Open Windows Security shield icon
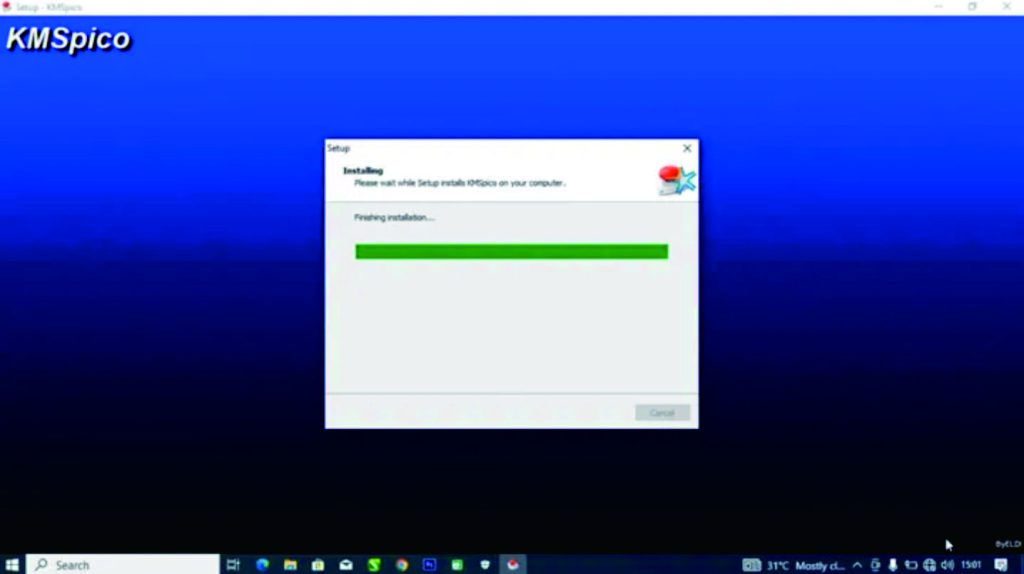This screenshot has height=574, width=1024. coord(485,565)
